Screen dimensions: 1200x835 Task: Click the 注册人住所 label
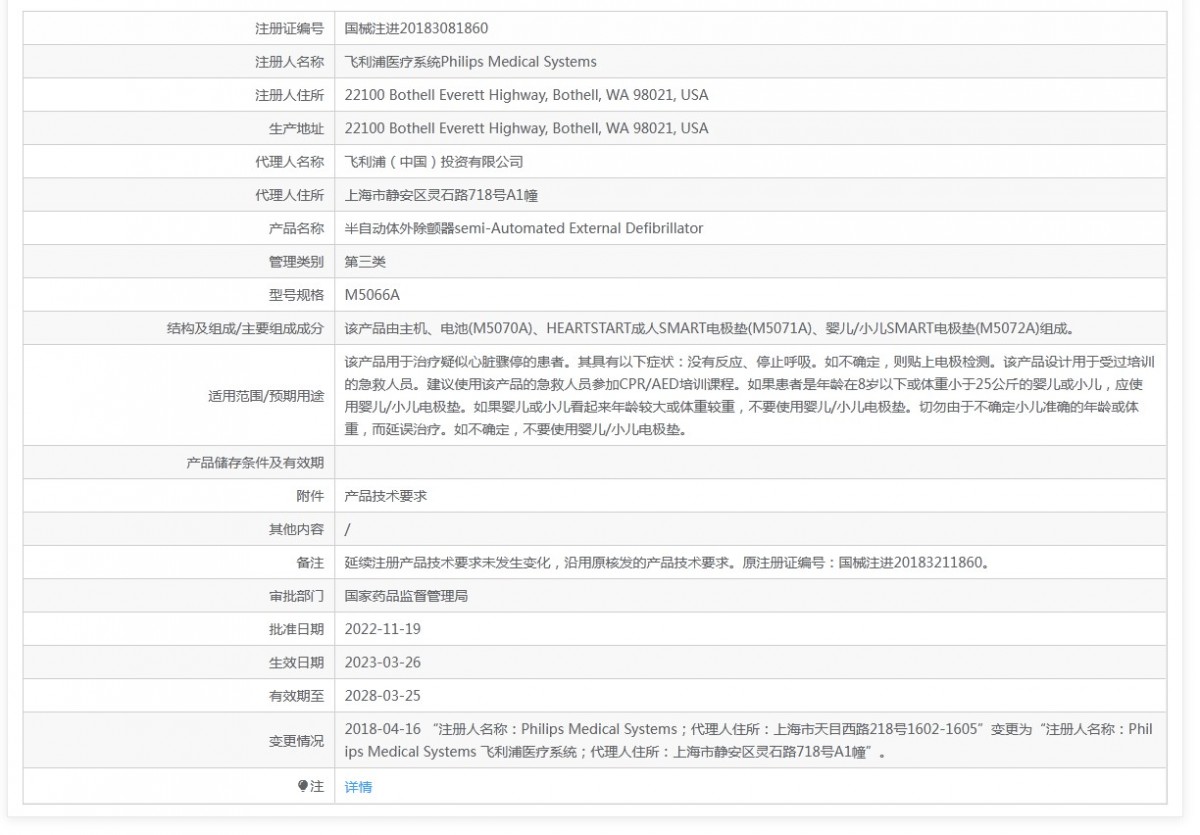tap(290, 95)
